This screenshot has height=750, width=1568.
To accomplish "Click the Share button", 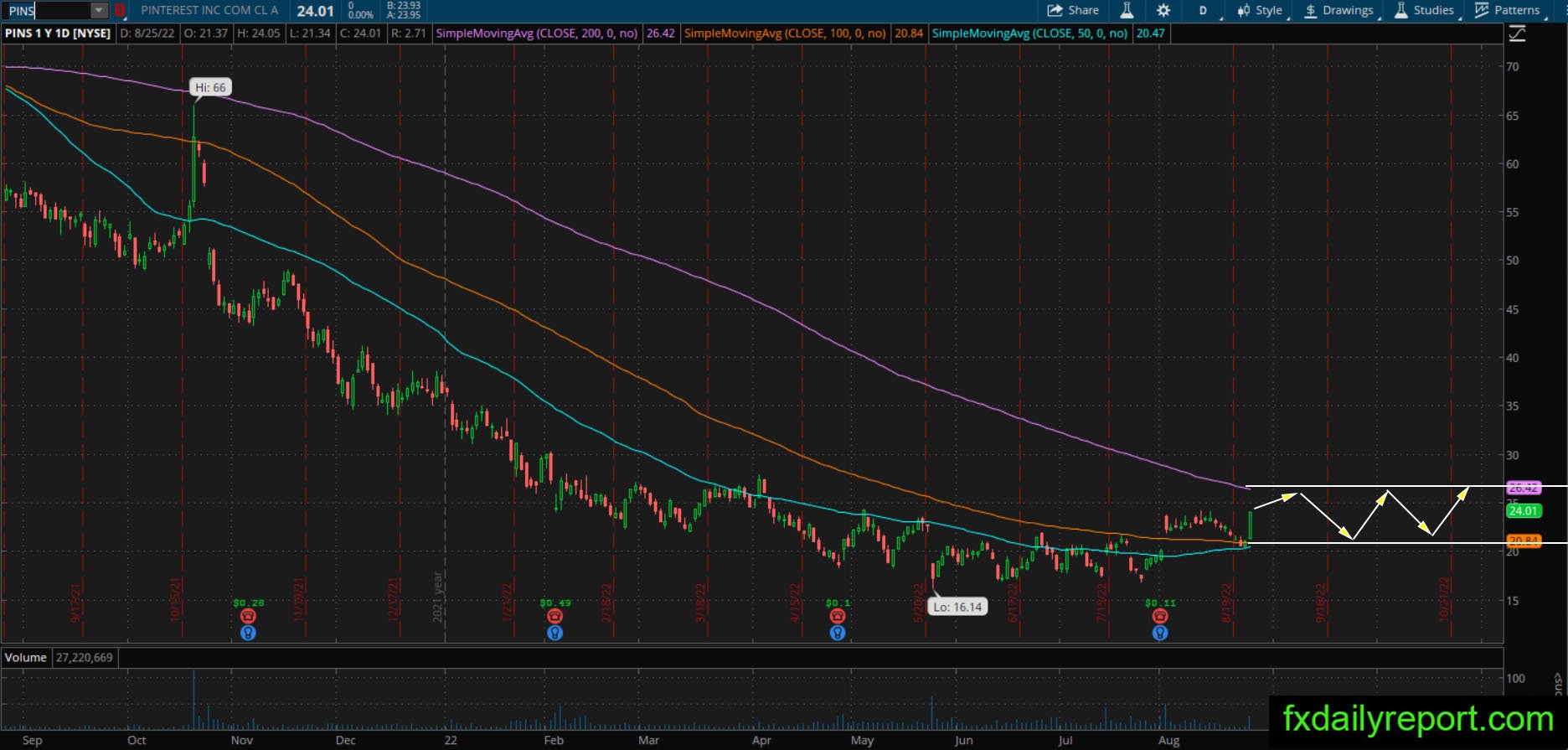I will tap(1073, 11).
